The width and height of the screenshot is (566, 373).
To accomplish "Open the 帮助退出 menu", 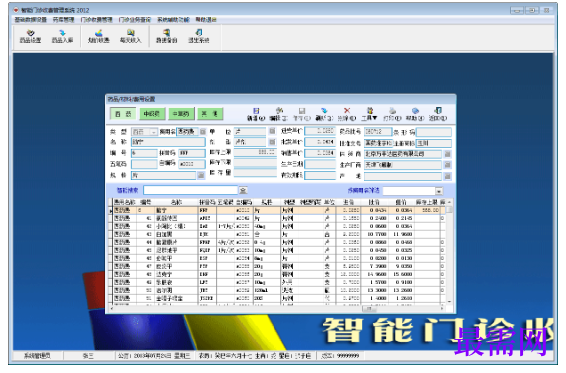I will (206, 20).
